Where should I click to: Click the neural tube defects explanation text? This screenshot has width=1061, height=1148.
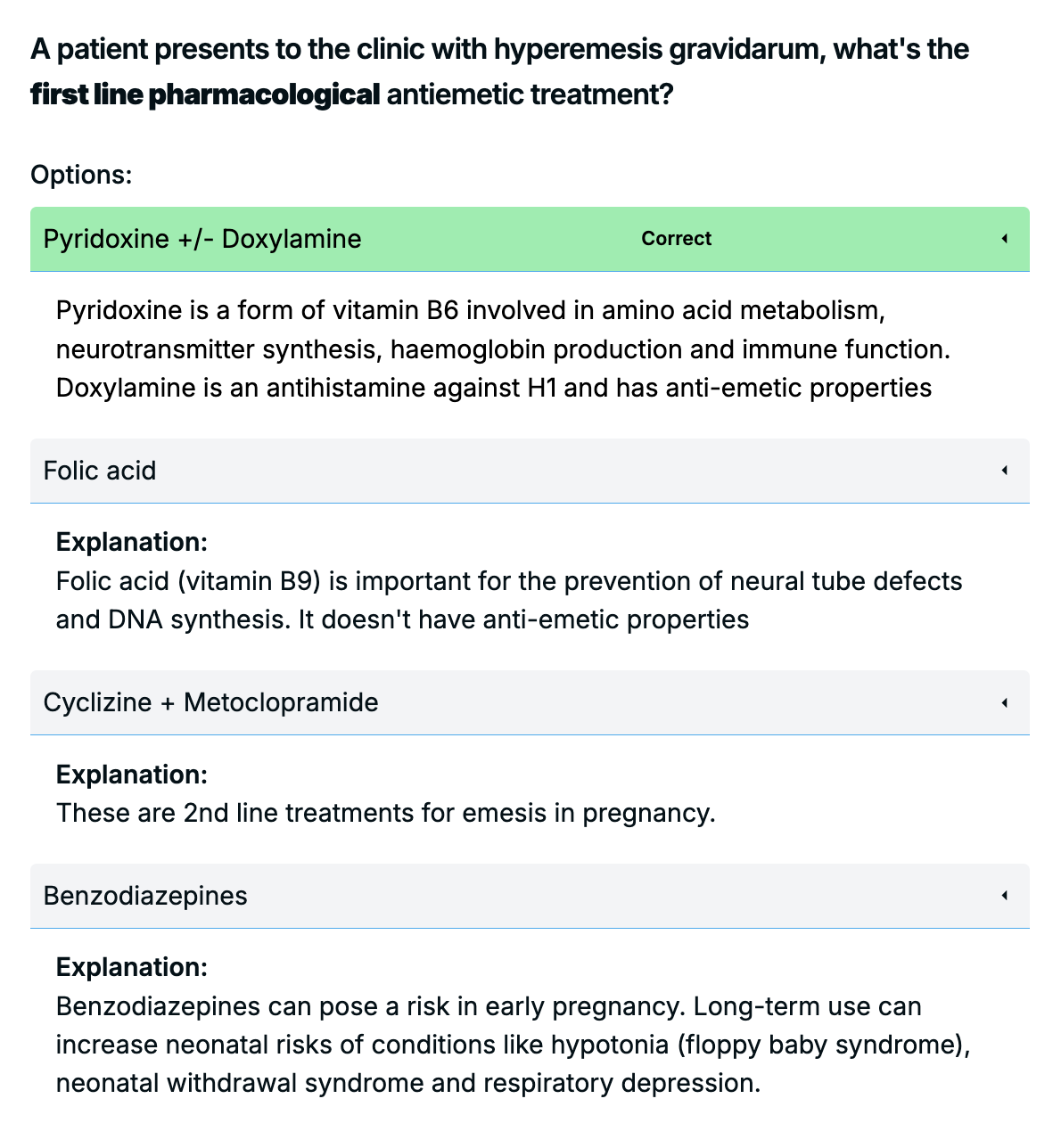pyautogui.click(x=509, y=581)
